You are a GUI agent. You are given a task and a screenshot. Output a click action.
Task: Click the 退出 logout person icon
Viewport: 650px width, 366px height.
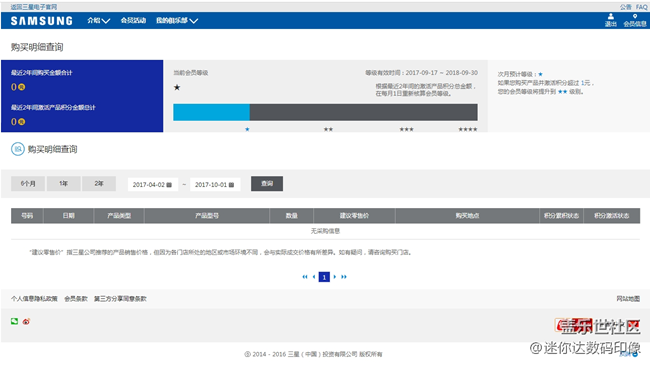611,17
